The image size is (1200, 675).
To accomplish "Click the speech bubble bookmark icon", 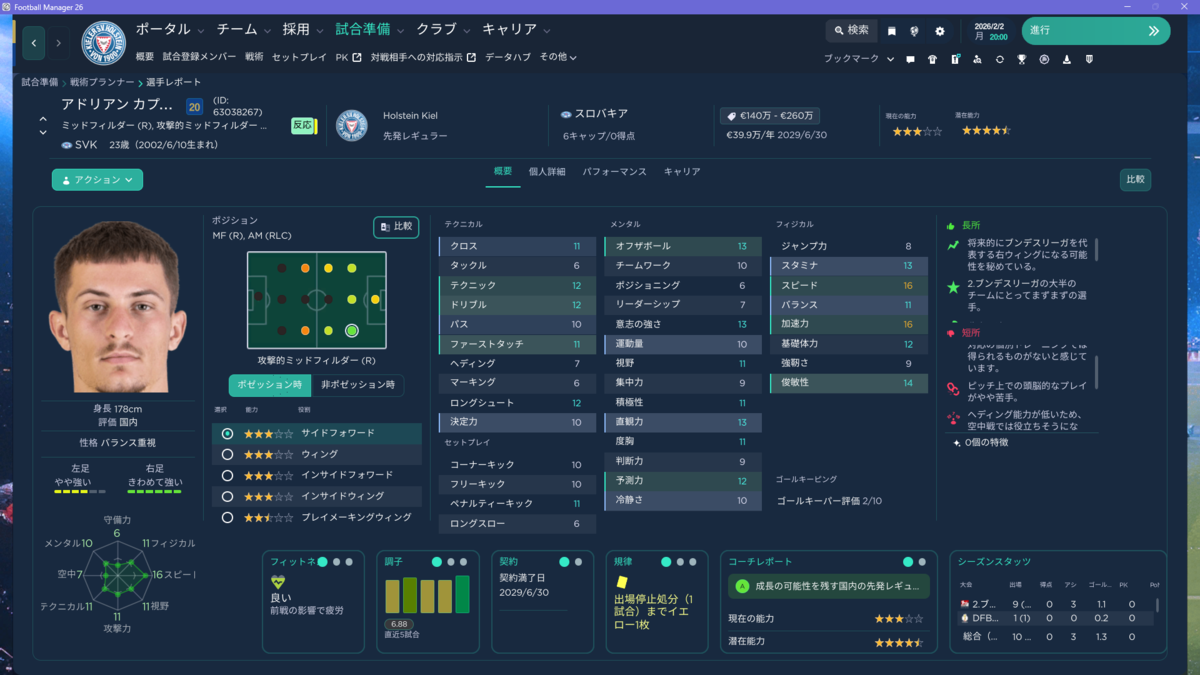I will click(x=910, y=59).
